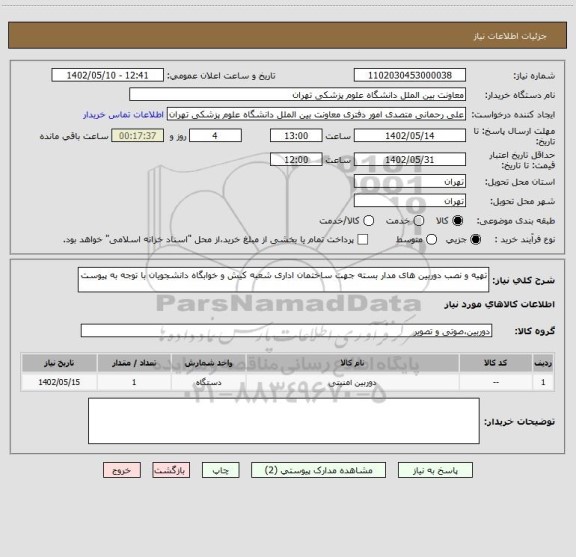This screenshot has height=557, width=576.
Task: Click the request creator name field
Action: (316, 114)
